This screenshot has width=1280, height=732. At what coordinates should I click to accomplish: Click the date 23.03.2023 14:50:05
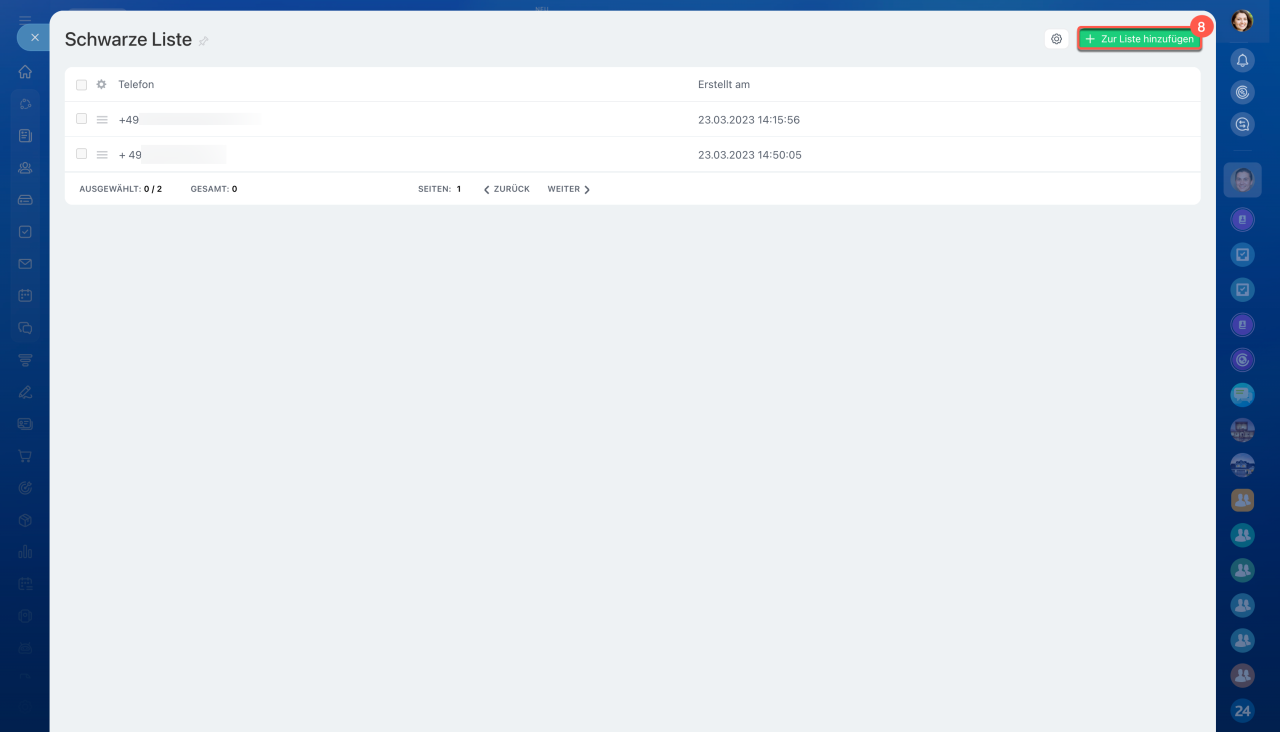[x=750, y=155]
